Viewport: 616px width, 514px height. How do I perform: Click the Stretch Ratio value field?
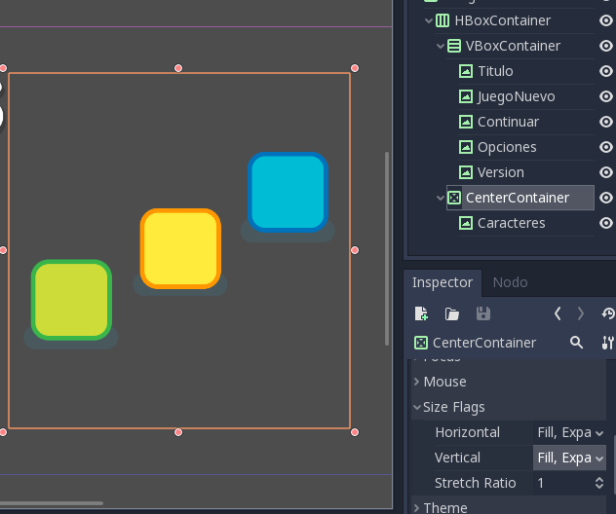click(563, 483)
